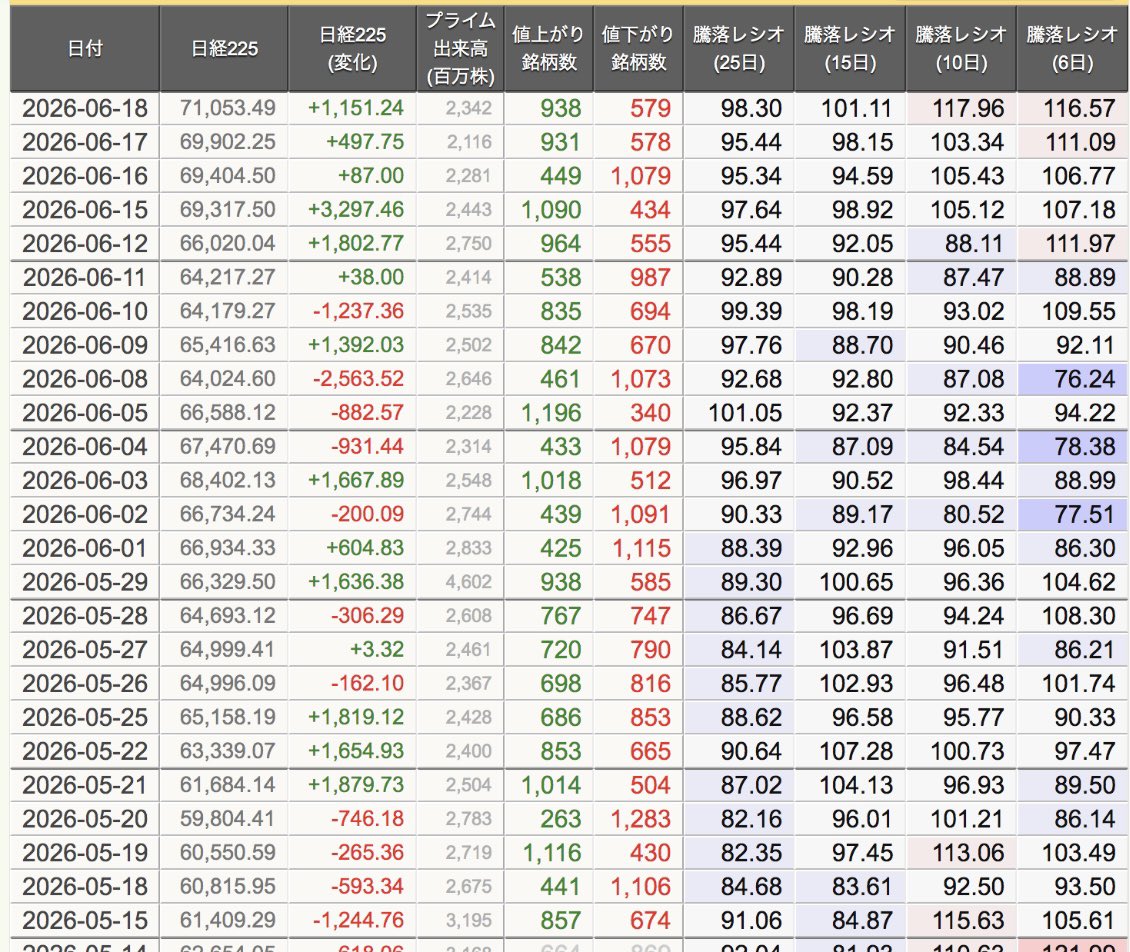Click the 騰落レシオ (15日) header

point(850,48)
